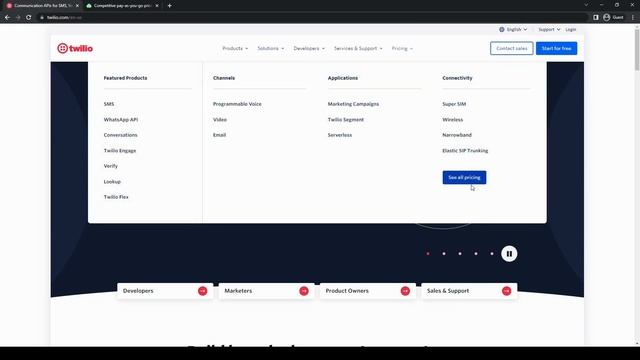Select Email under Channels
The width and height of the screenshot is (640, 360).
pos(219,135)
